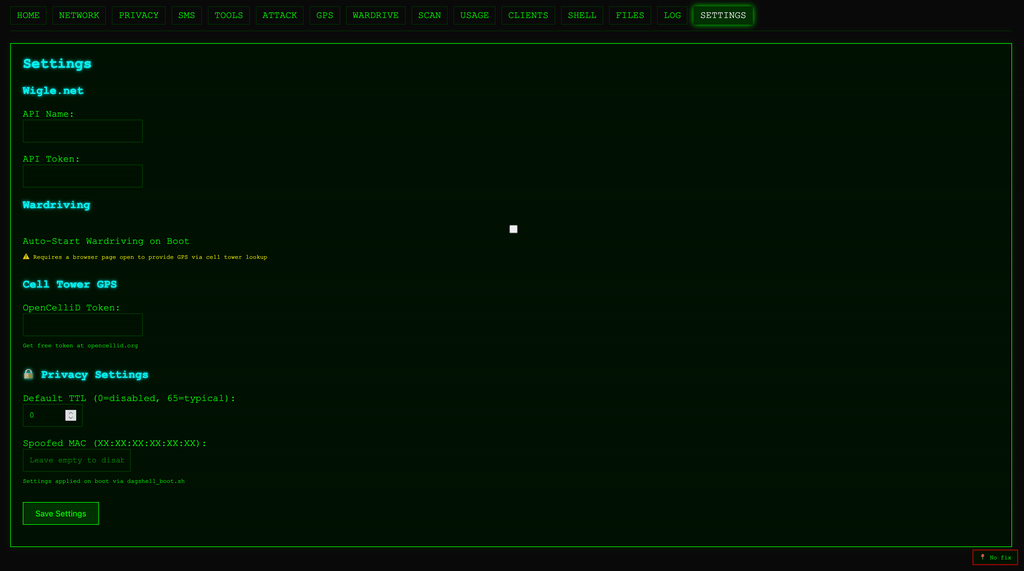Screen dimensions: 1024x571
Task: Click the No fix GPS status indicator
Action: coord(995,557)
